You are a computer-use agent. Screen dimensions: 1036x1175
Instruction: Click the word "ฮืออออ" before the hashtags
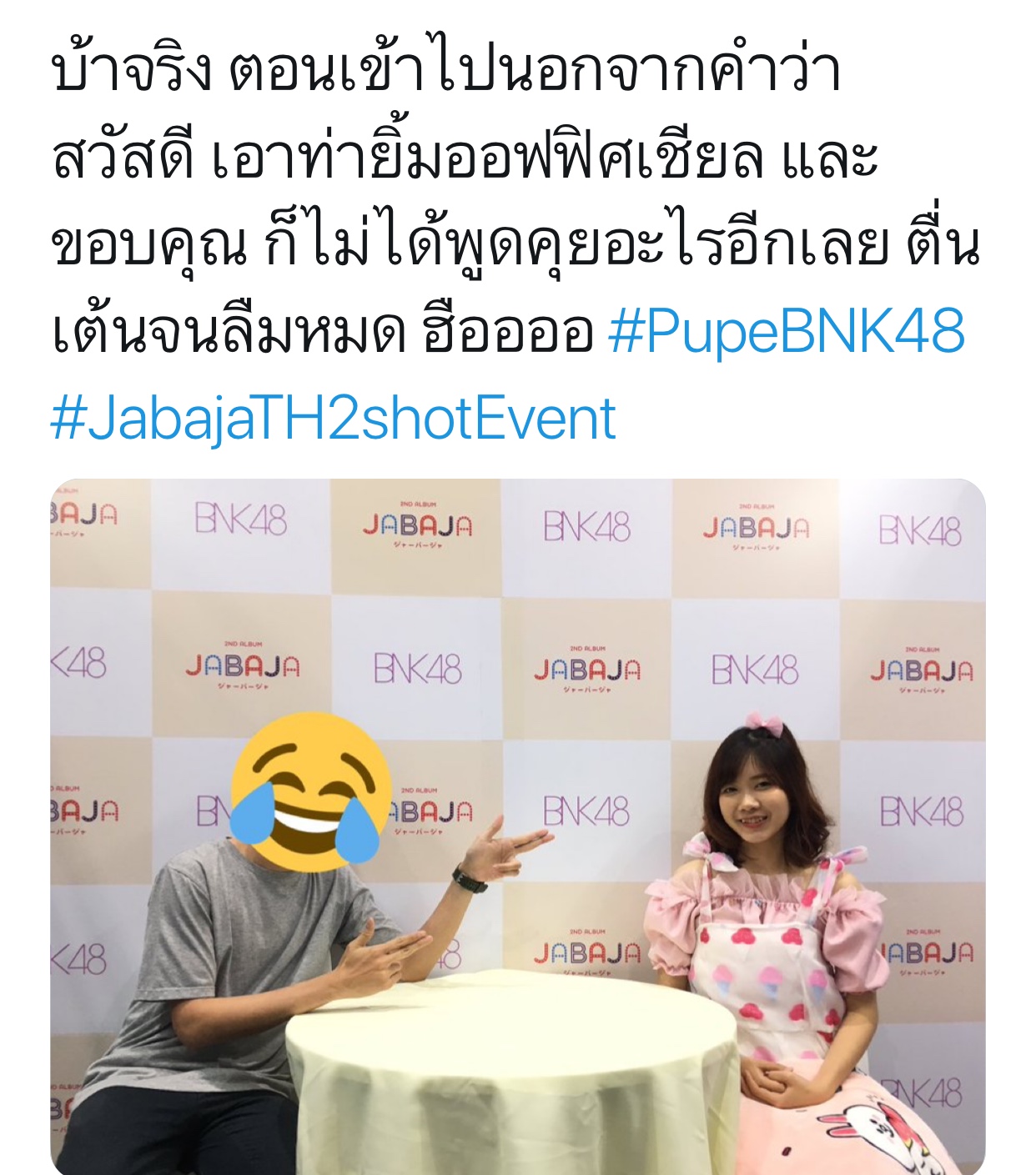(508, 331)
